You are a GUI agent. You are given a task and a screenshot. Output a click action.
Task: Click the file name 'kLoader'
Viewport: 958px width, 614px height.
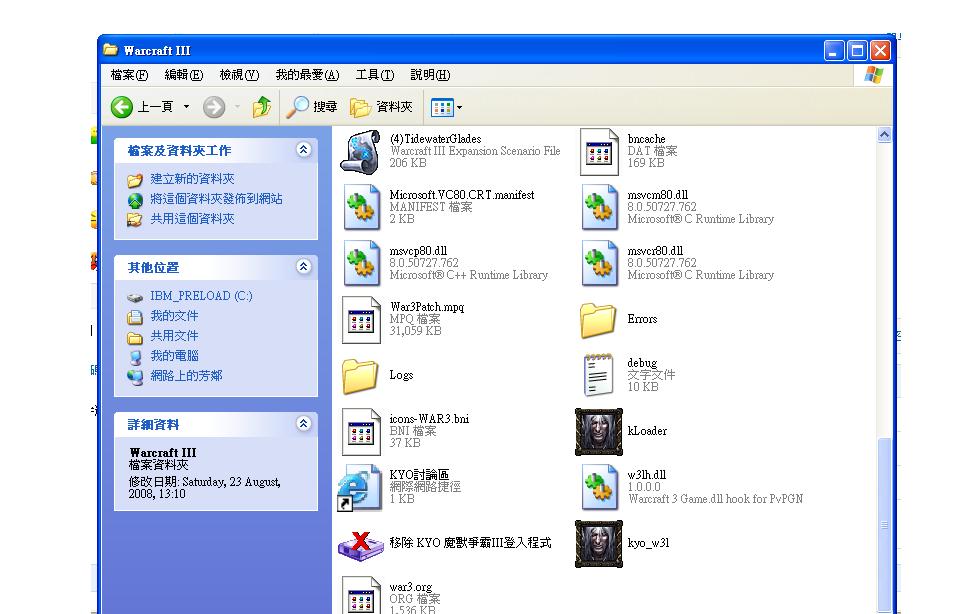click(647, 431)
